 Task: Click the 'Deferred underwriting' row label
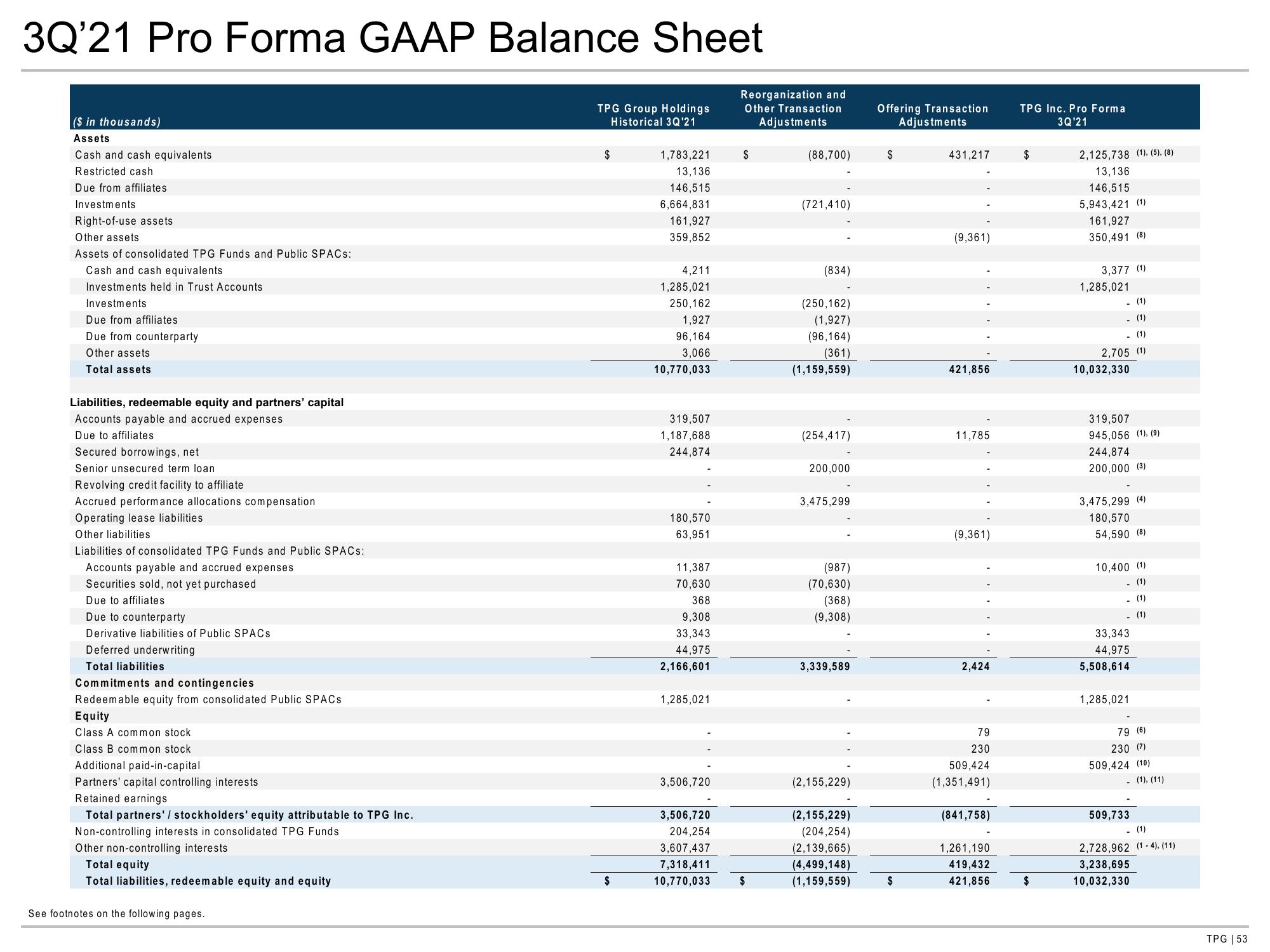140,650
